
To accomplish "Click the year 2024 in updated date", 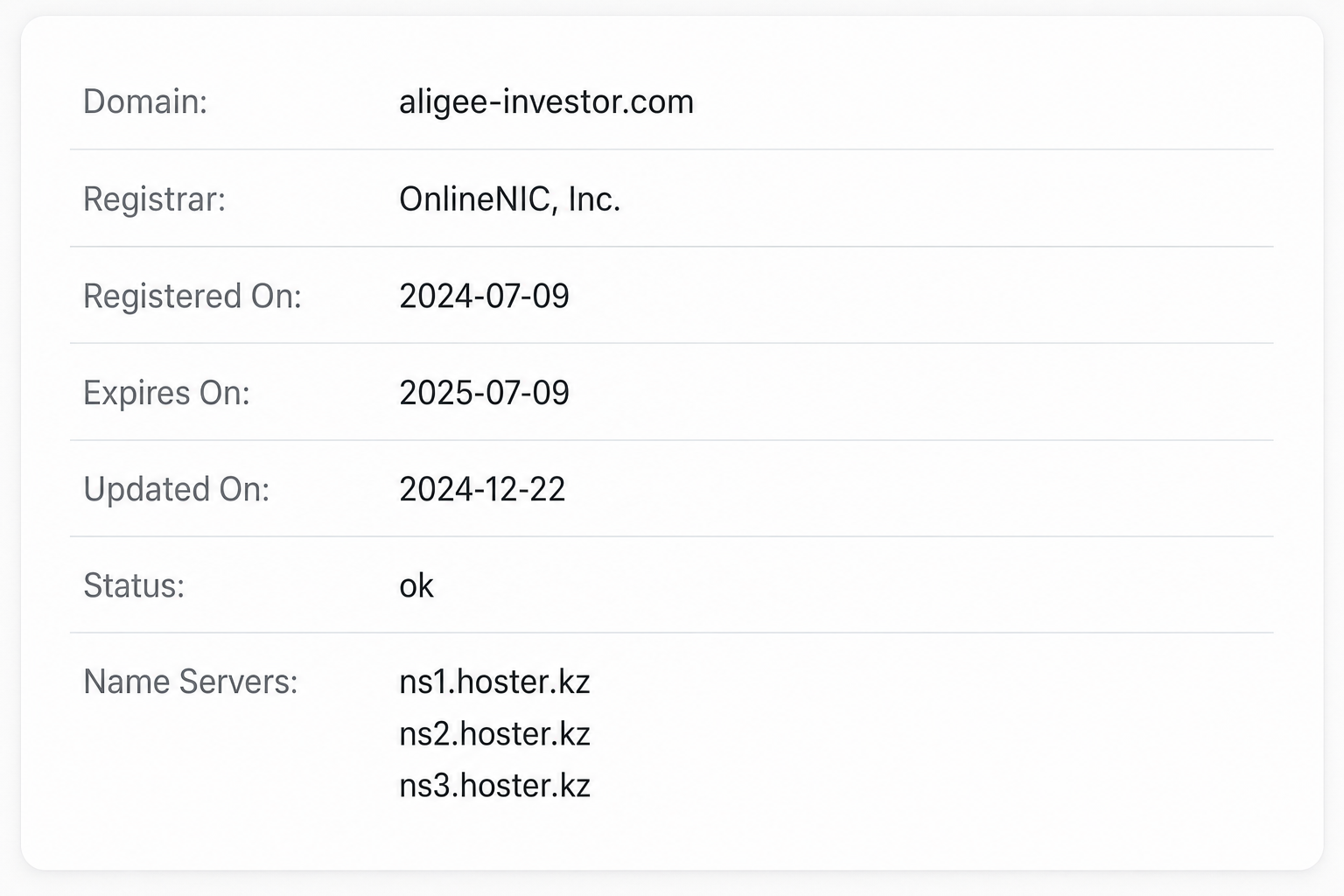I will tap(432, 489).
